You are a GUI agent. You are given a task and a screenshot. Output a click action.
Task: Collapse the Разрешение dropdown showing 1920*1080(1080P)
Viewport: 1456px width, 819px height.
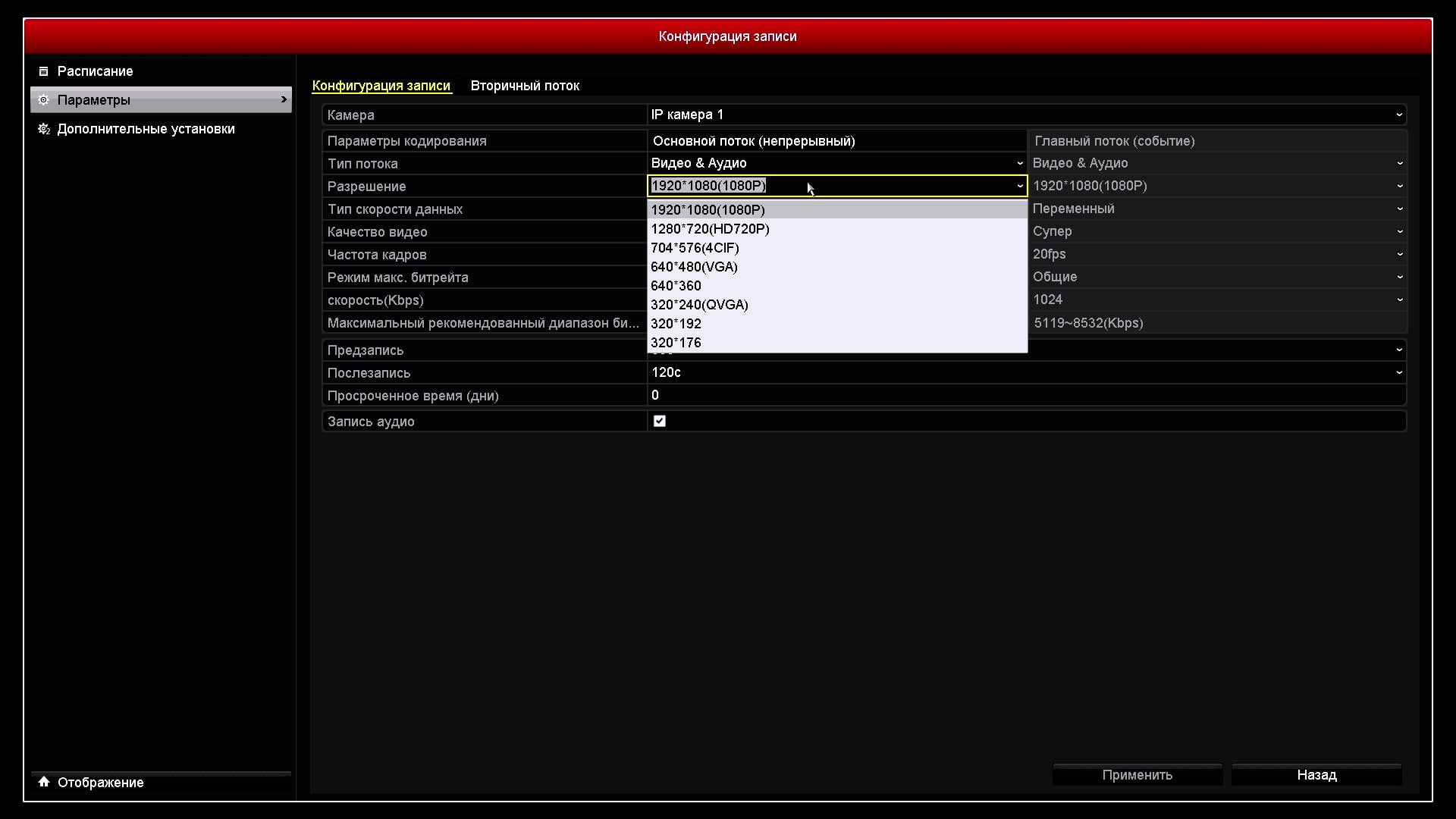[837, 186]
